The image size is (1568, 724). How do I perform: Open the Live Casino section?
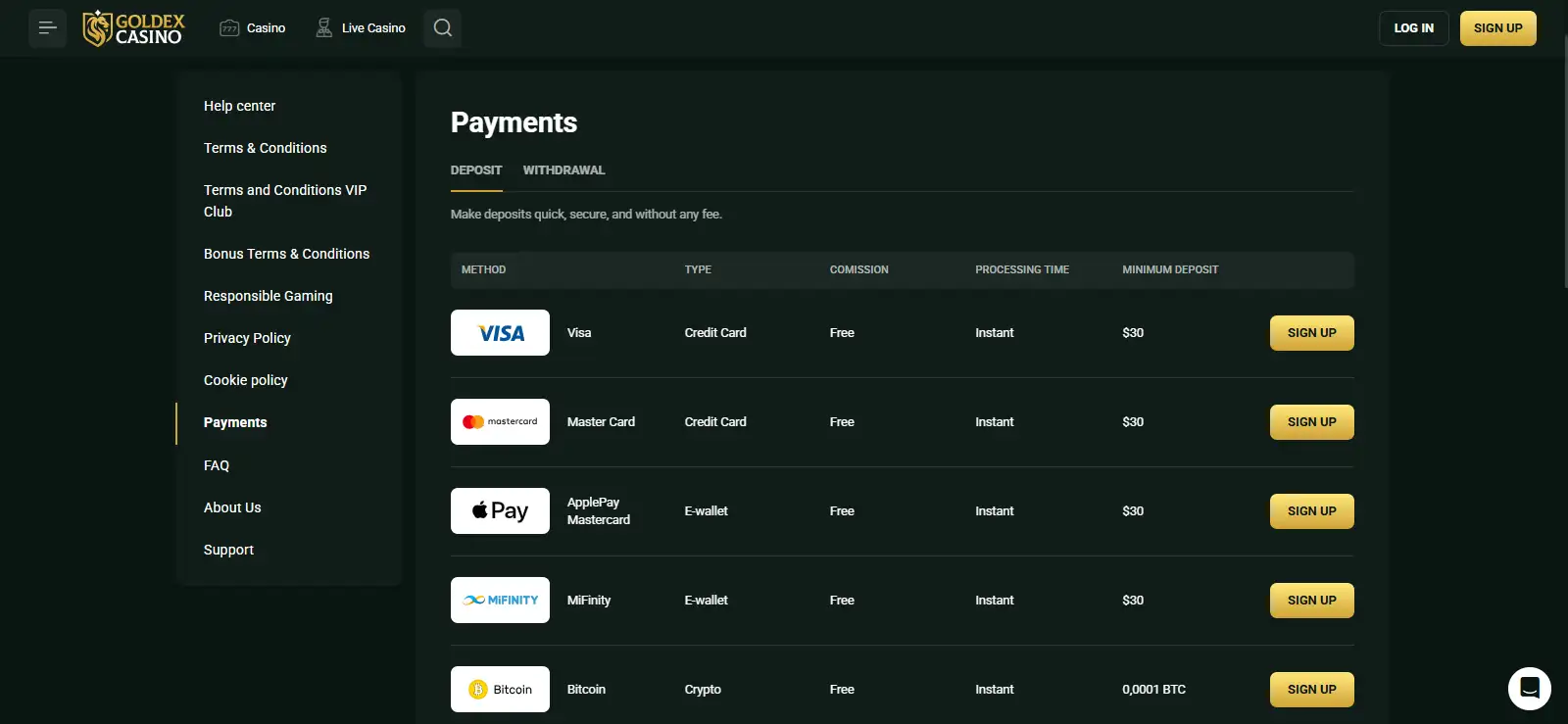[x=361, y=28]
